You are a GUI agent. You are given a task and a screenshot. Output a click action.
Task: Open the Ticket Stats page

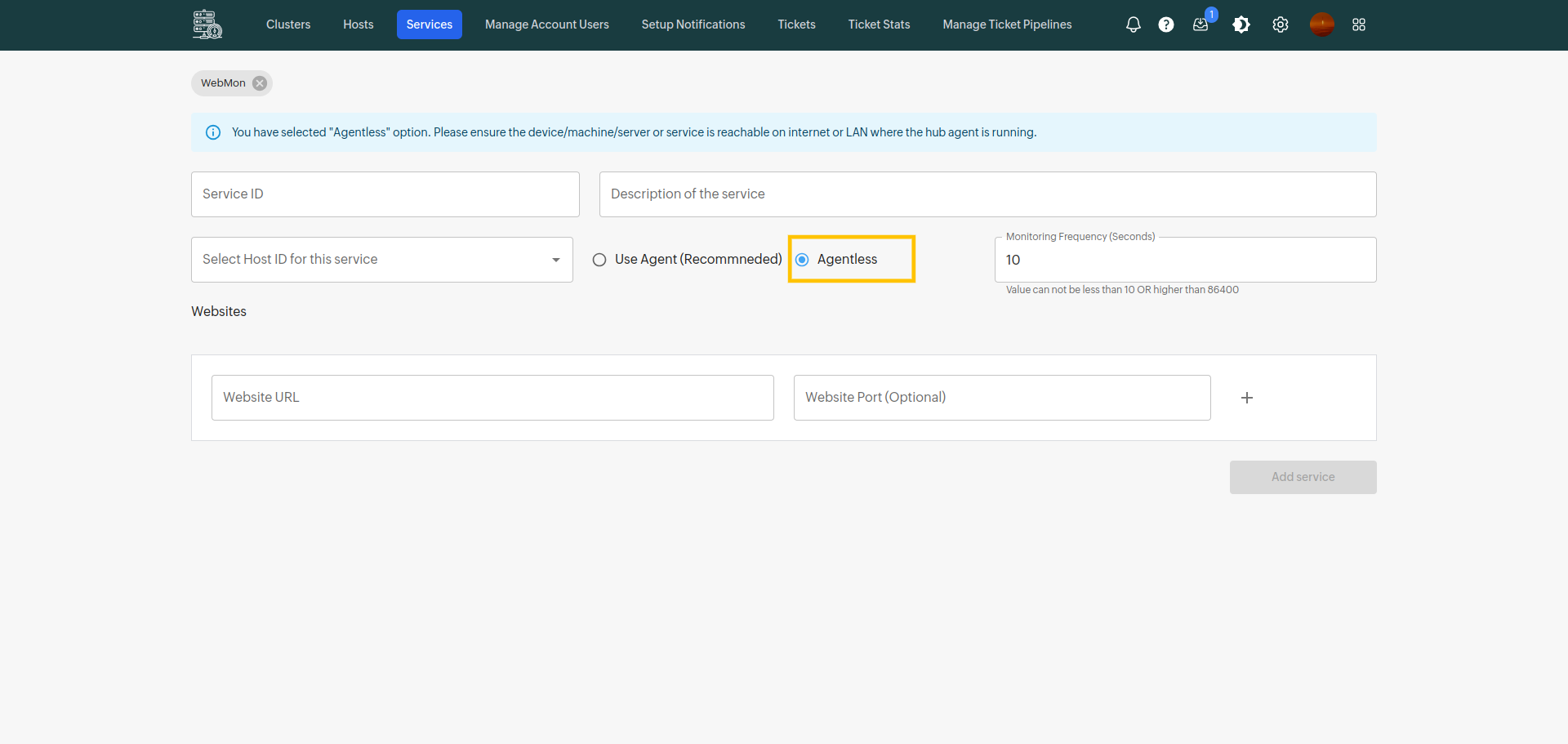point(879,25)
